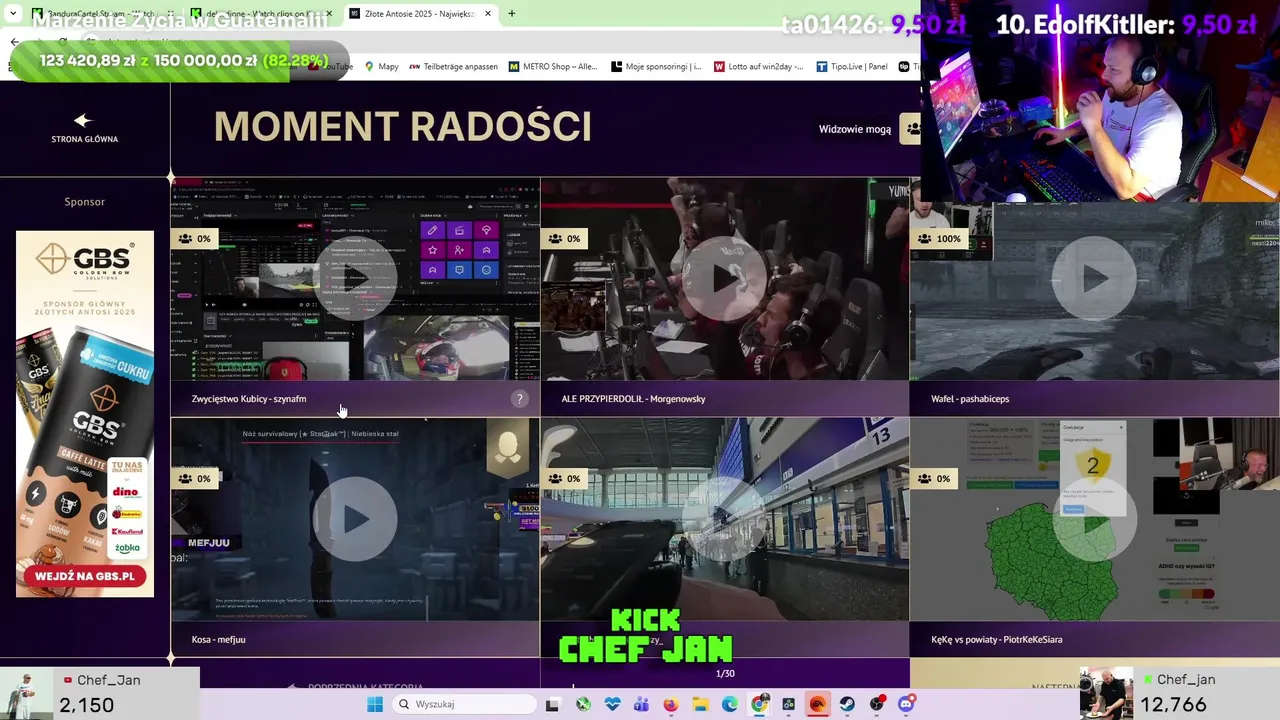
Task: Click the viewers icon on train station clip badge
Action: pos(555,479)
